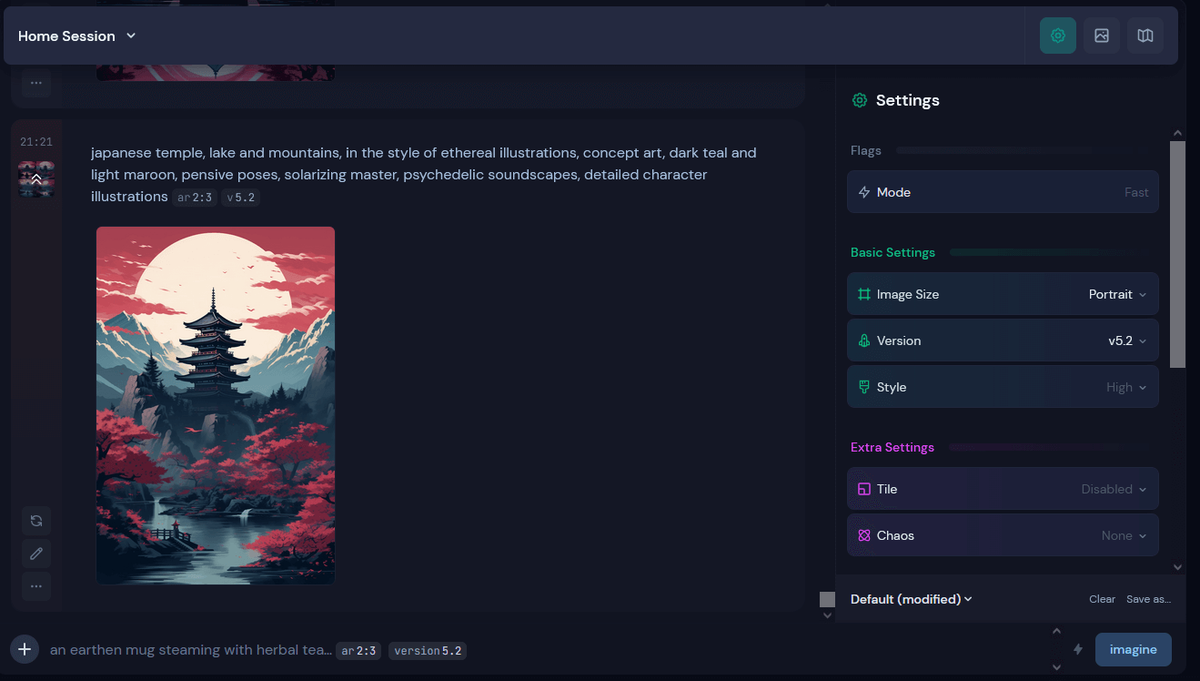Image resolution: width=1200 pixels, height=681 pixels.
Task: Click the Tile icon
Action: (x=864, y=490)
